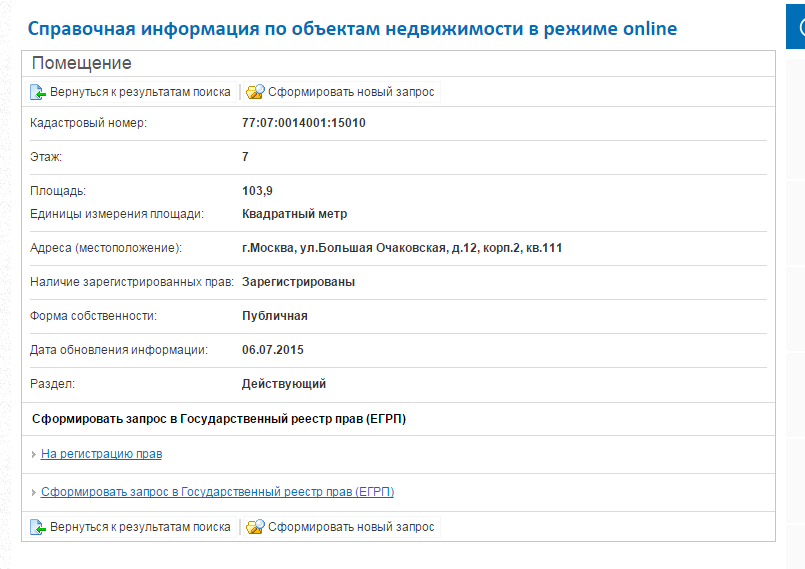805x569 pixels.
Task: Click the magnifier icon in bottom toolbar
Action: coord(255,527)
